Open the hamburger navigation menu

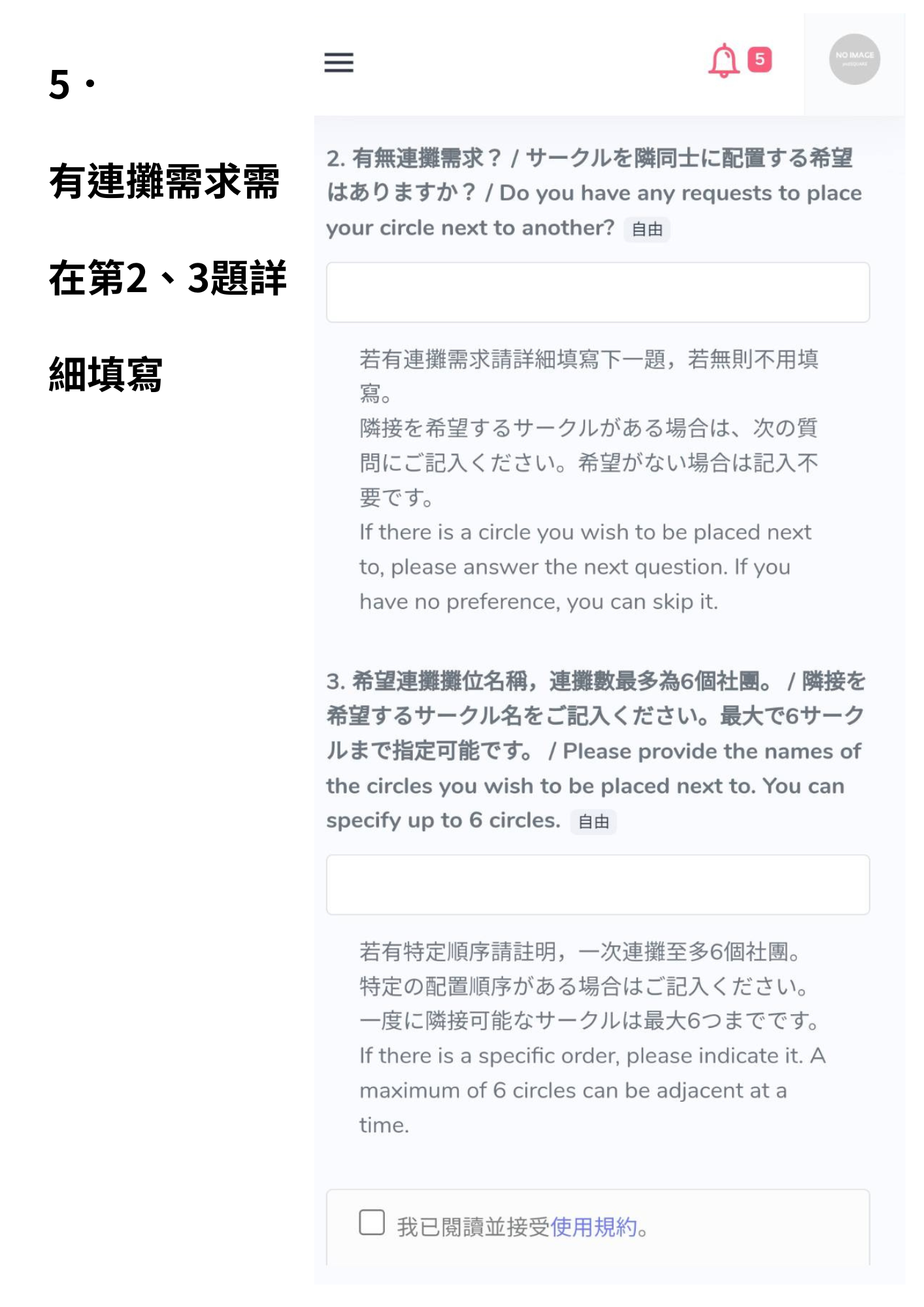click(338, 63)
